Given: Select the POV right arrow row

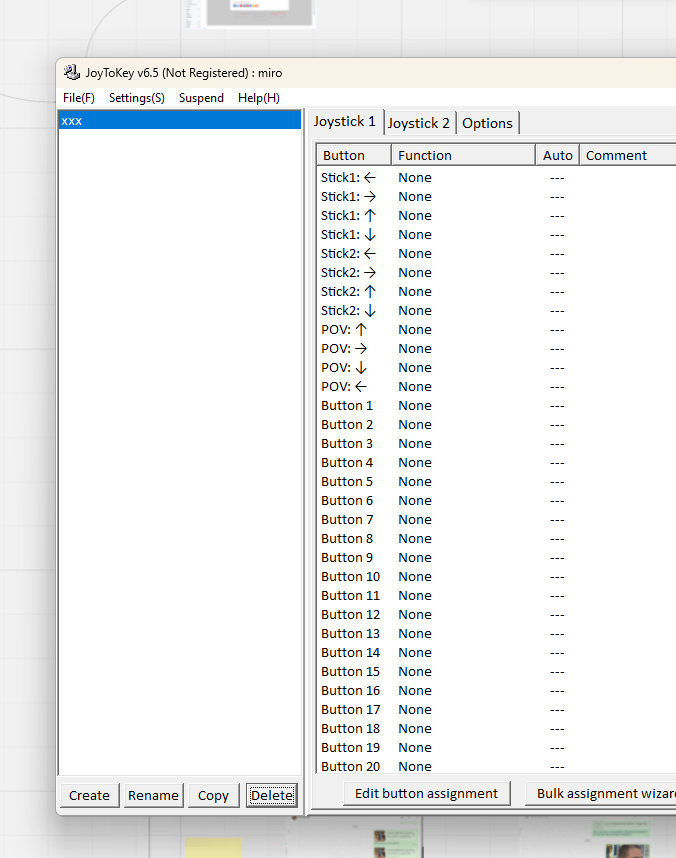Looking at the screenshot, I should 496,349.
